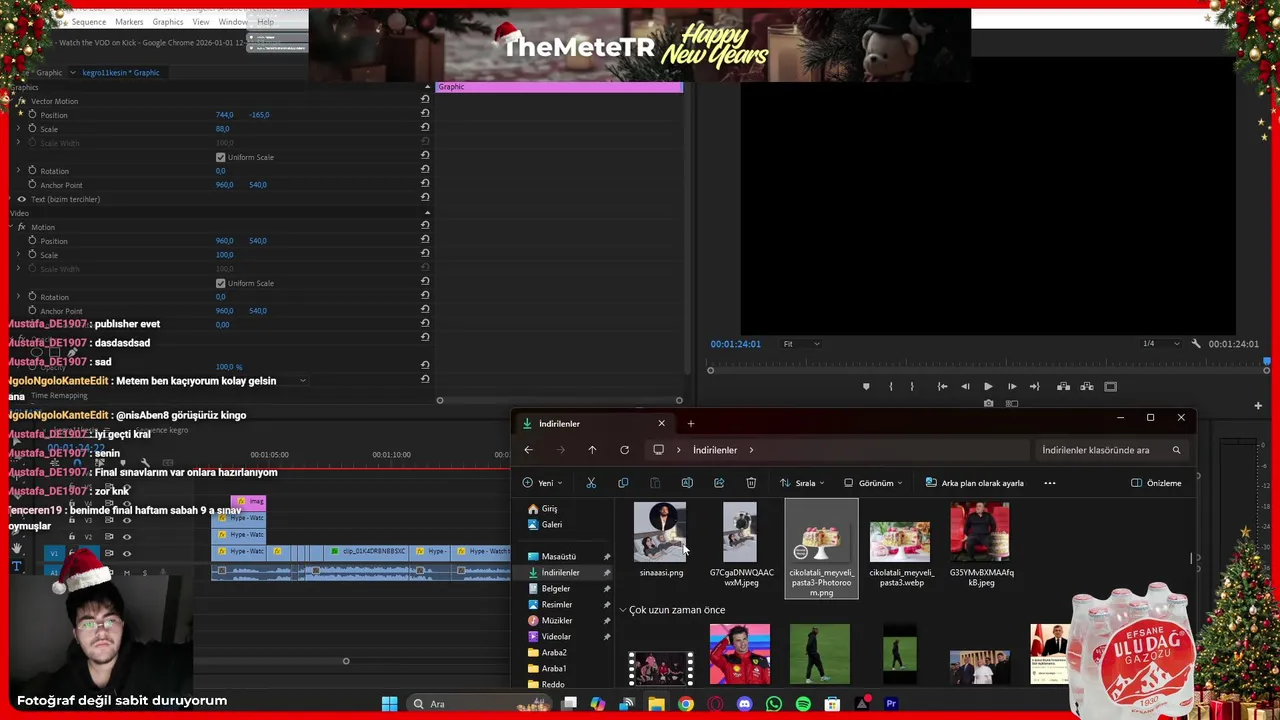Select the kegro11kesin * Graphic tab

pos(121,72)
